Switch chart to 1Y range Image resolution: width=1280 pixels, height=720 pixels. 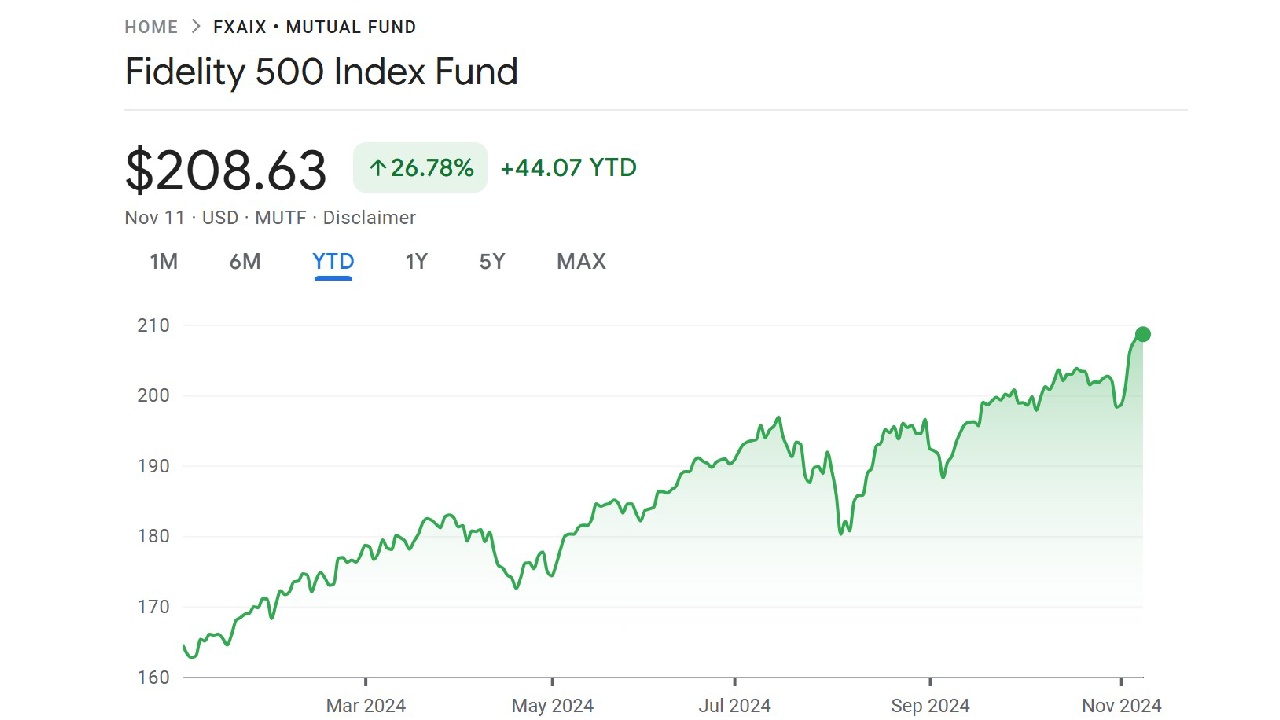pyautogui.click(x=416, y=262)
